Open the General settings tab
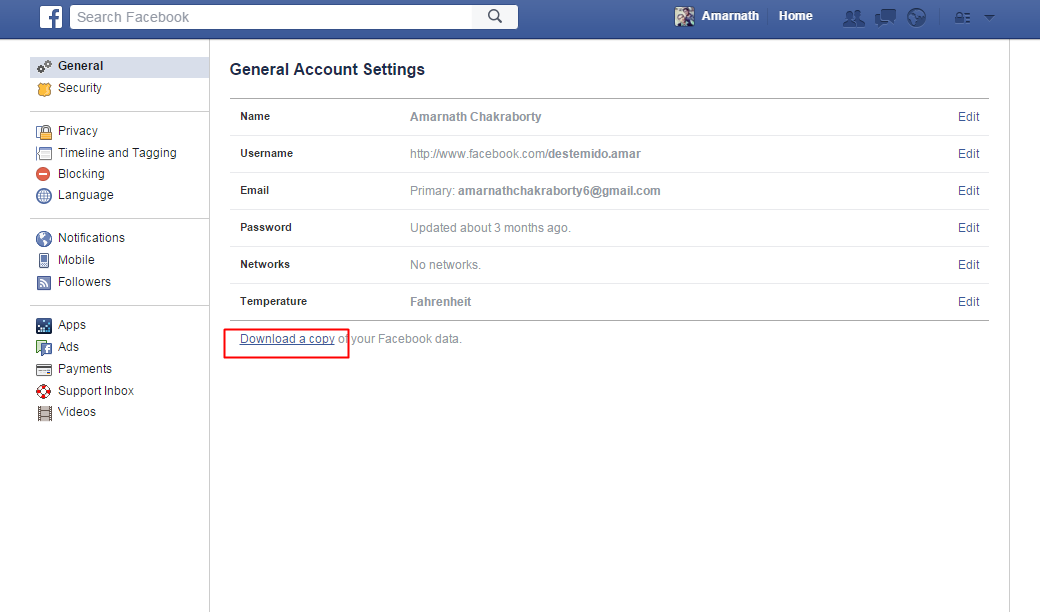Screen dimensions: 1040x612 pos(119,66)
